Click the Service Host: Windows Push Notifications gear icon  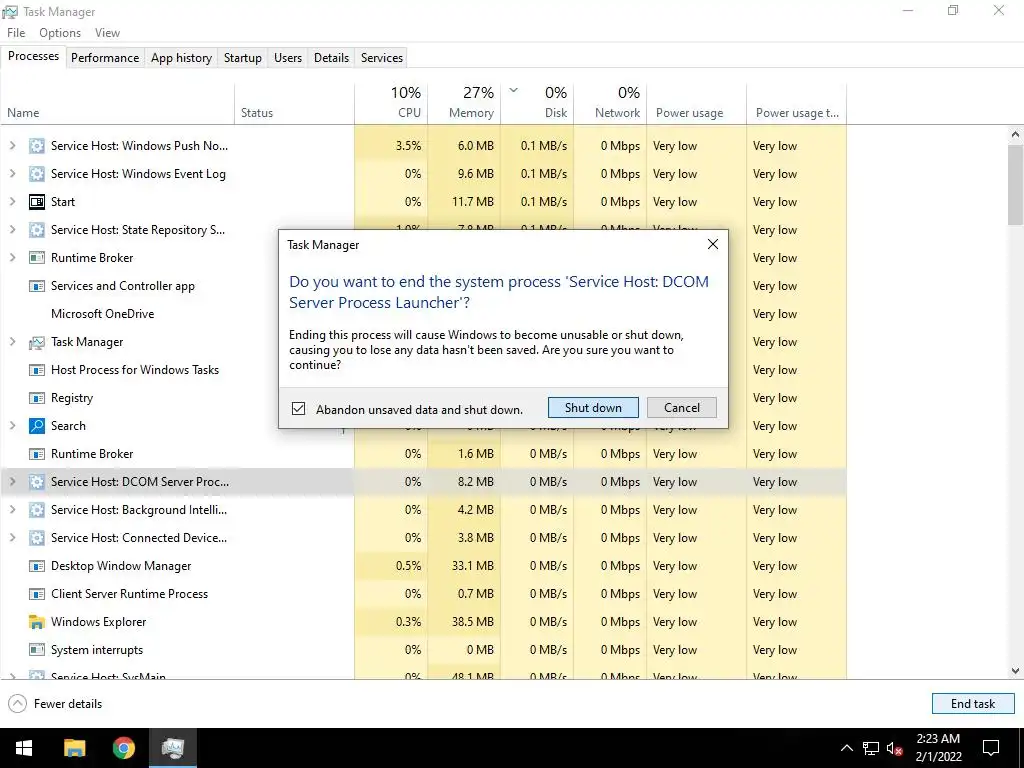click(x=37, y=146)
